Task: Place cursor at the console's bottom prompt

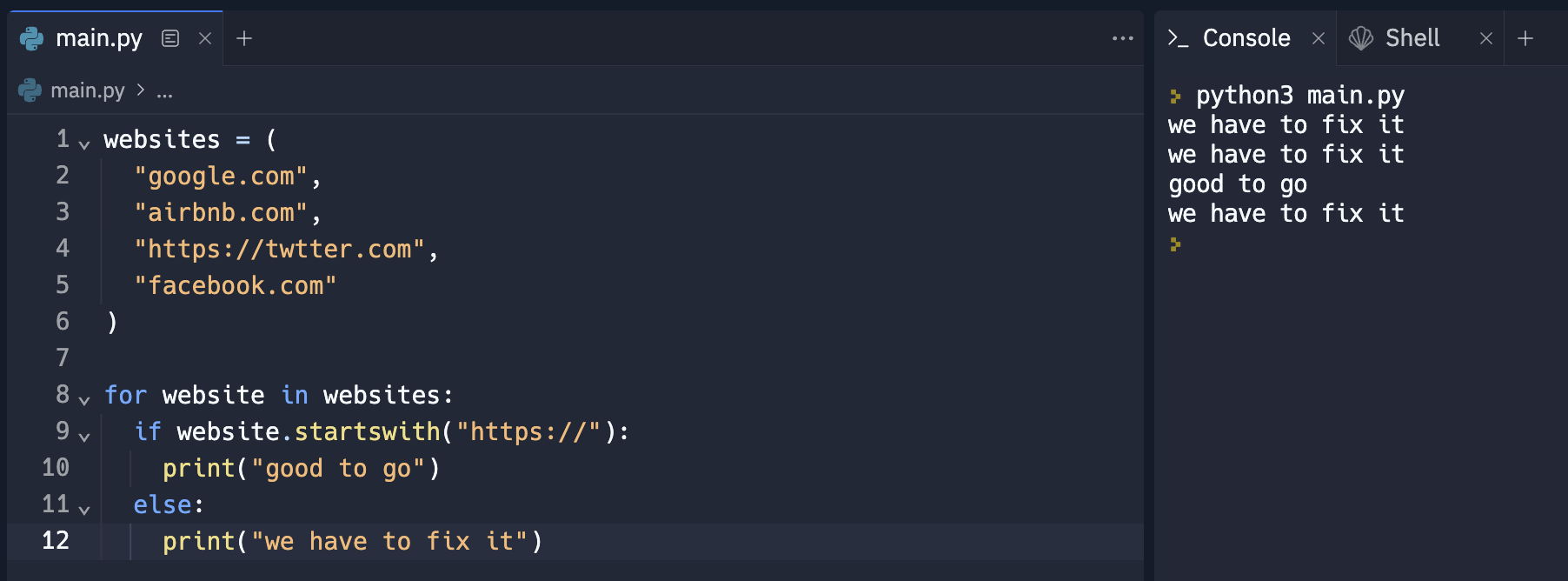Action: click(1176, 244)
